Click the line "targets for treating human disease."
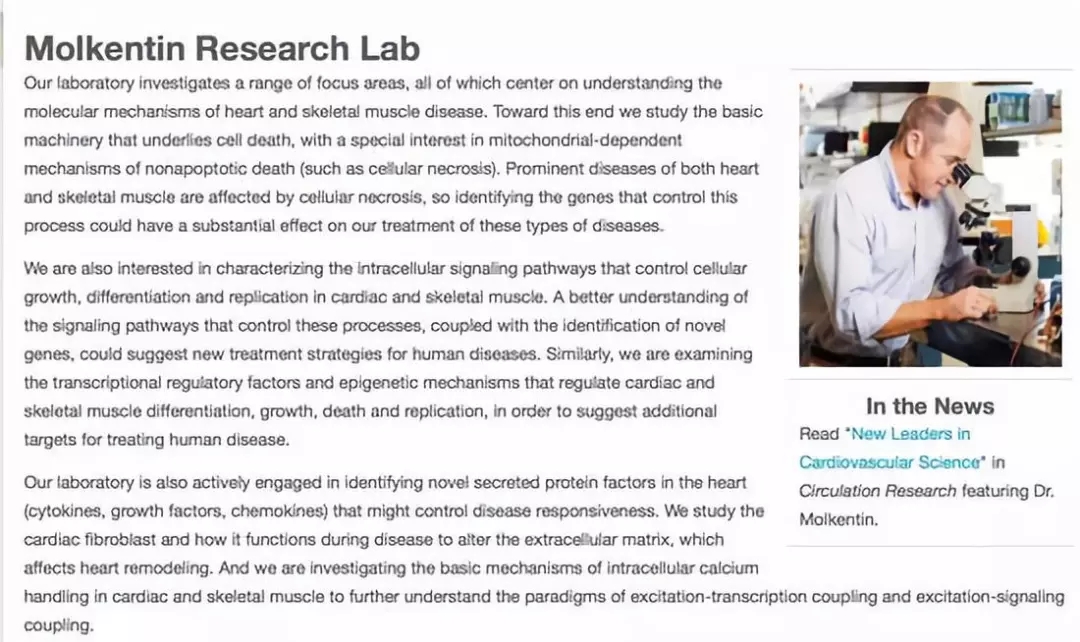Image resolution: width=1080 pixels, height=642 pixels. [x=156, y=439]
